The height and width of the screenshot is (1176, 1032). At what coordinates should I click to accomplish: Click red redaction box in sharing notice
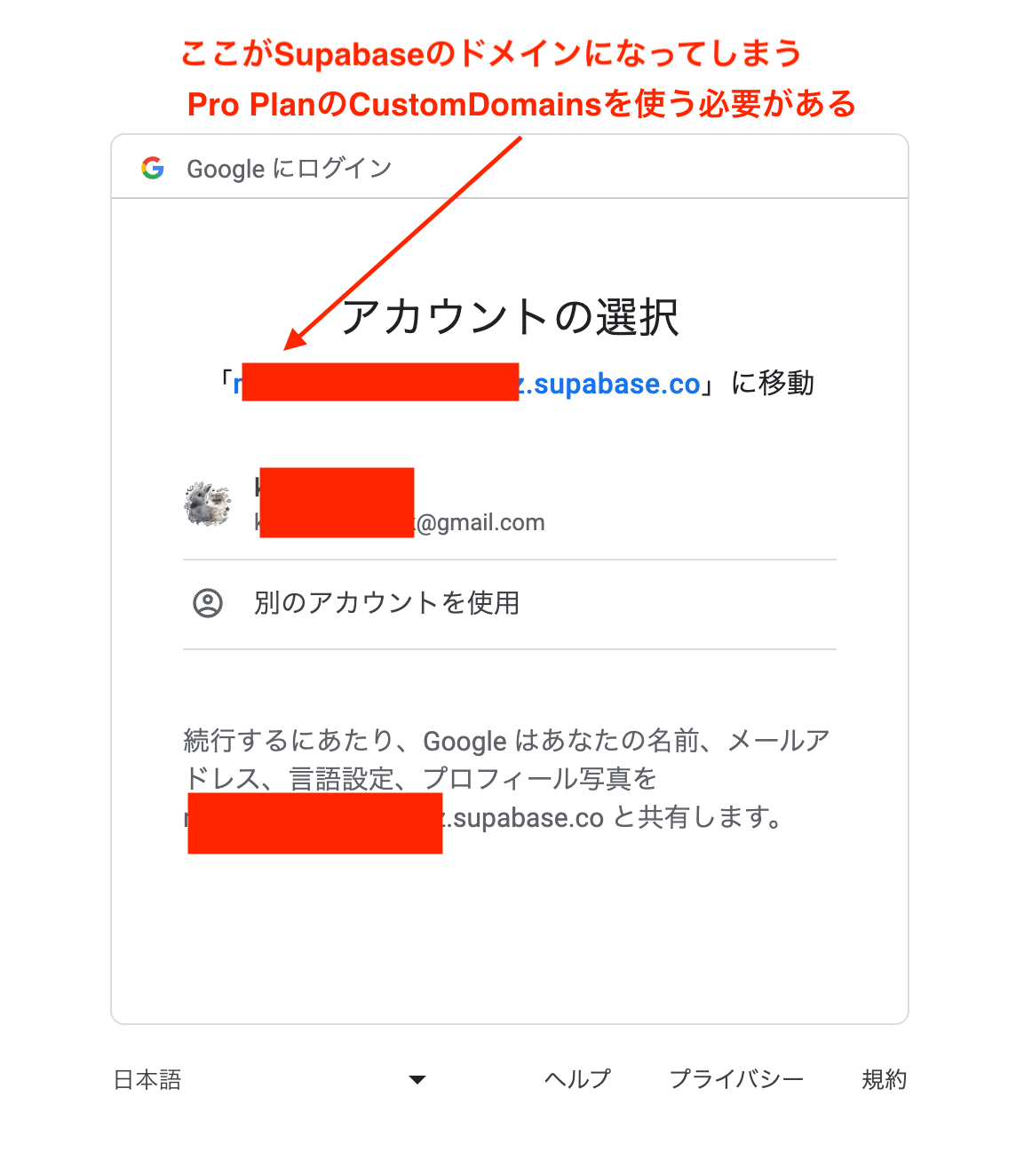coord(315,823)
